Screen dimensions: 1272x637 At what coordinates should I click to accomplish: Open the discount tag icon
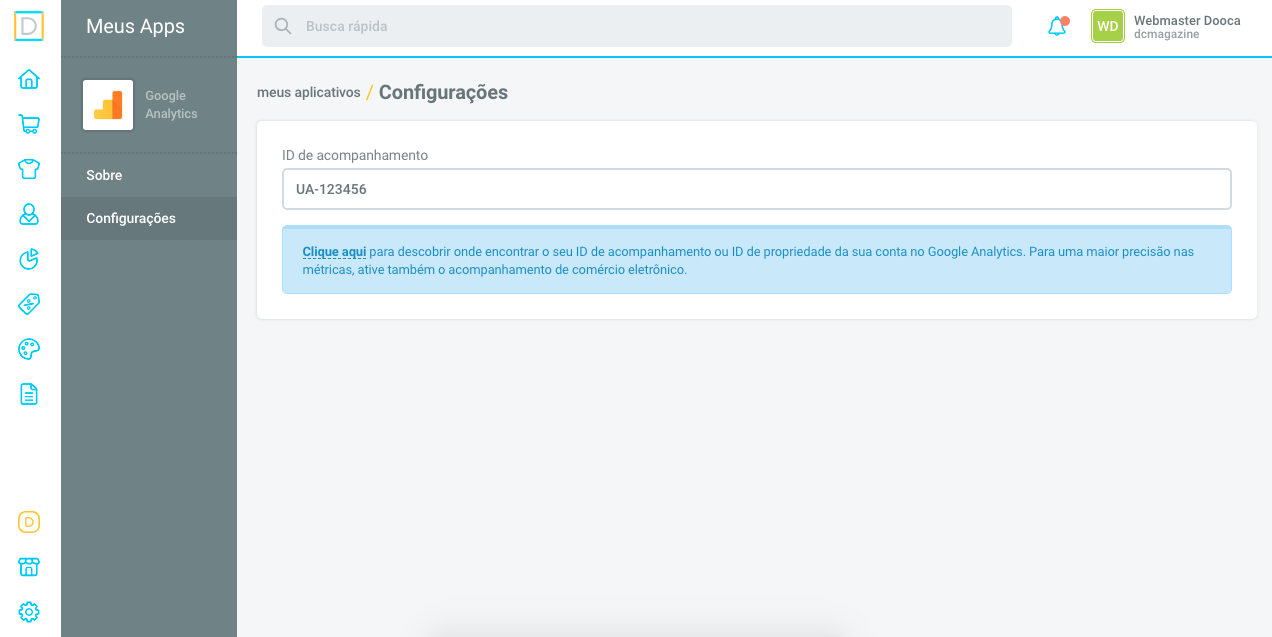point(29,304)
